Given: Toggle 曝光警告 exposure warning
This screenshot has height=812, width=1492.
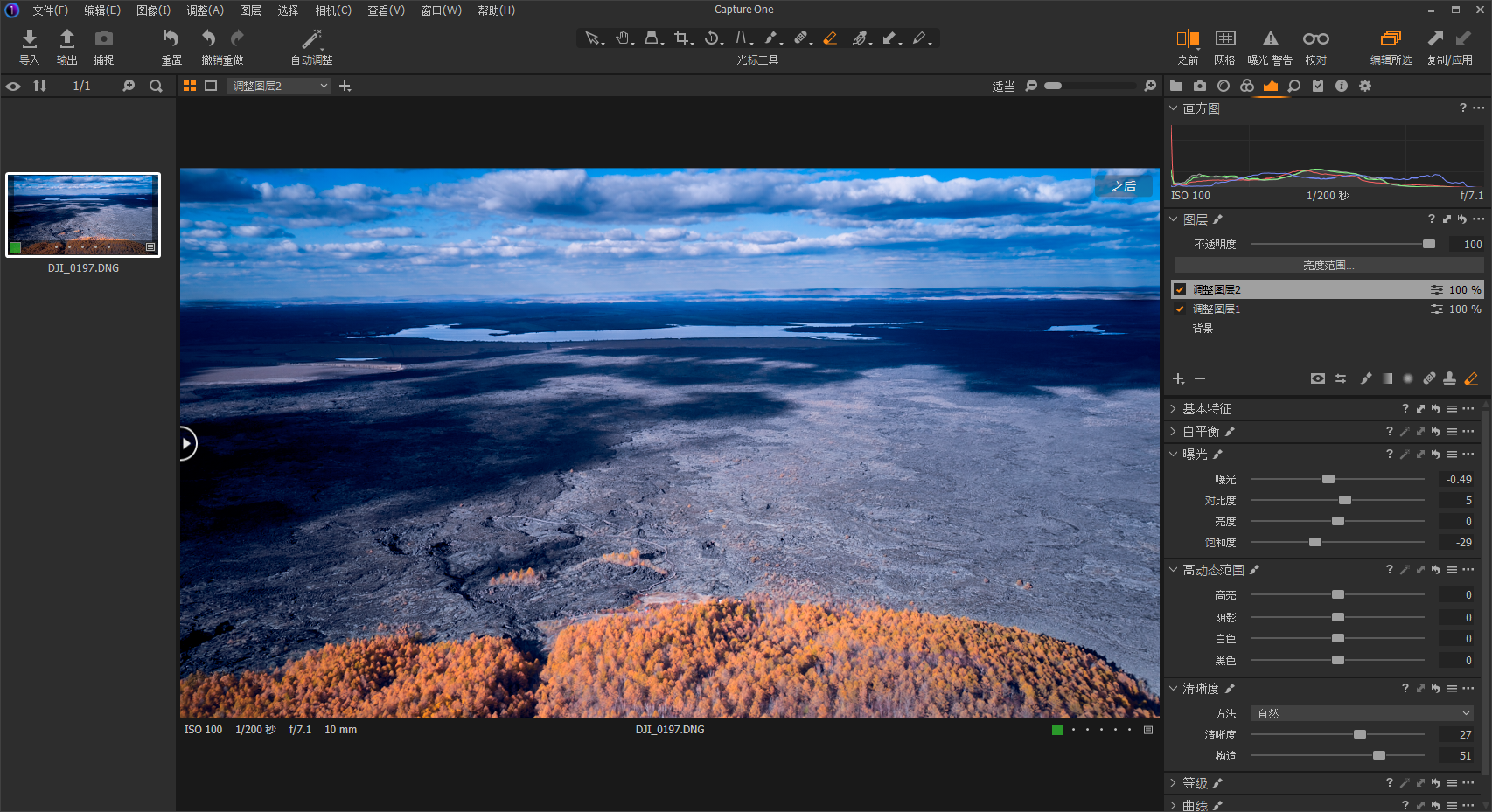Looking at the screenshot, I should click(1270, 38).
